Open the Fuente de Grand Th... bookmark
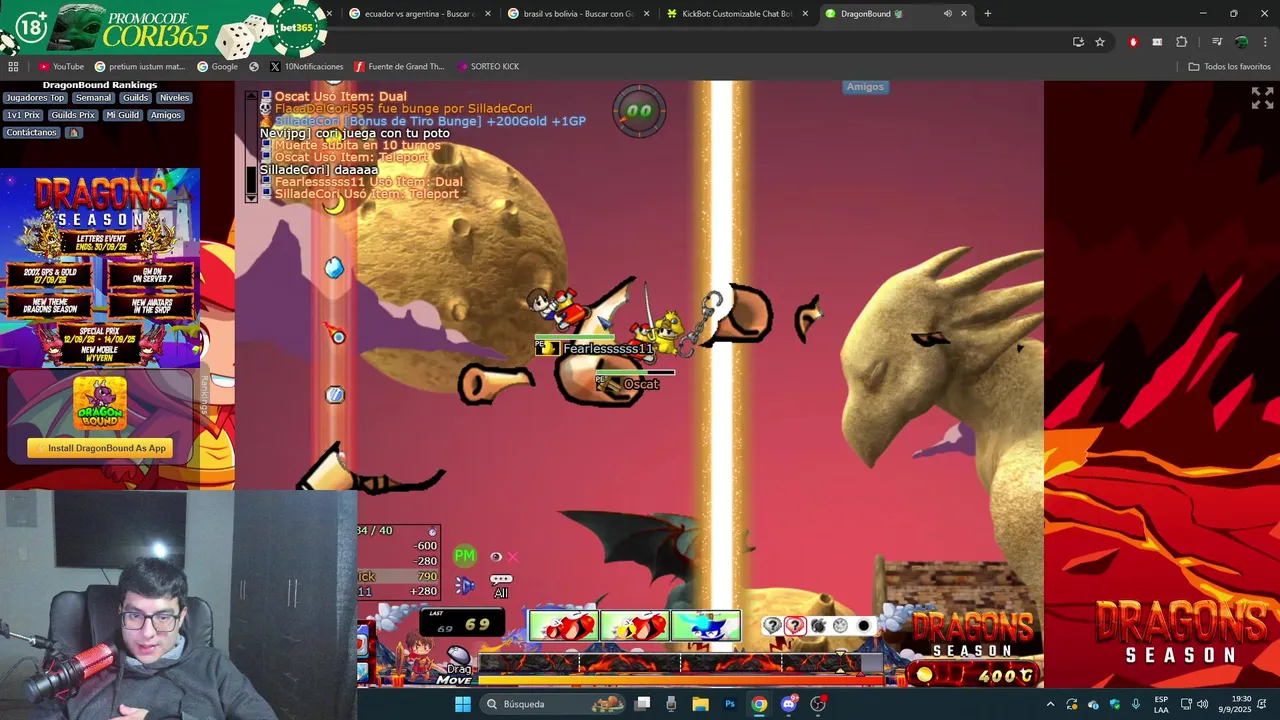 399,67
